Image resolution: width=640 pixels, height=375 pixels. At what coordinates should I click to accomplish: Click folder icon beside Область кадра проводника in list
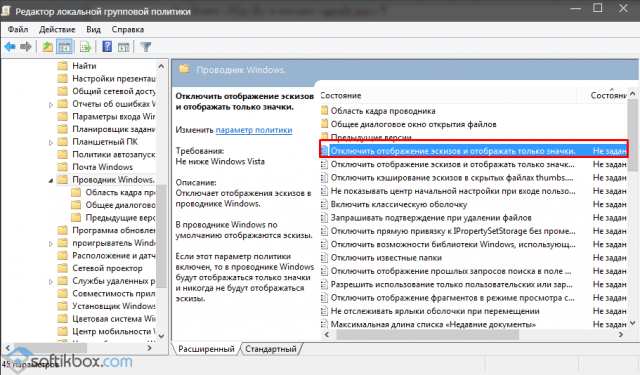pos(324,111)
